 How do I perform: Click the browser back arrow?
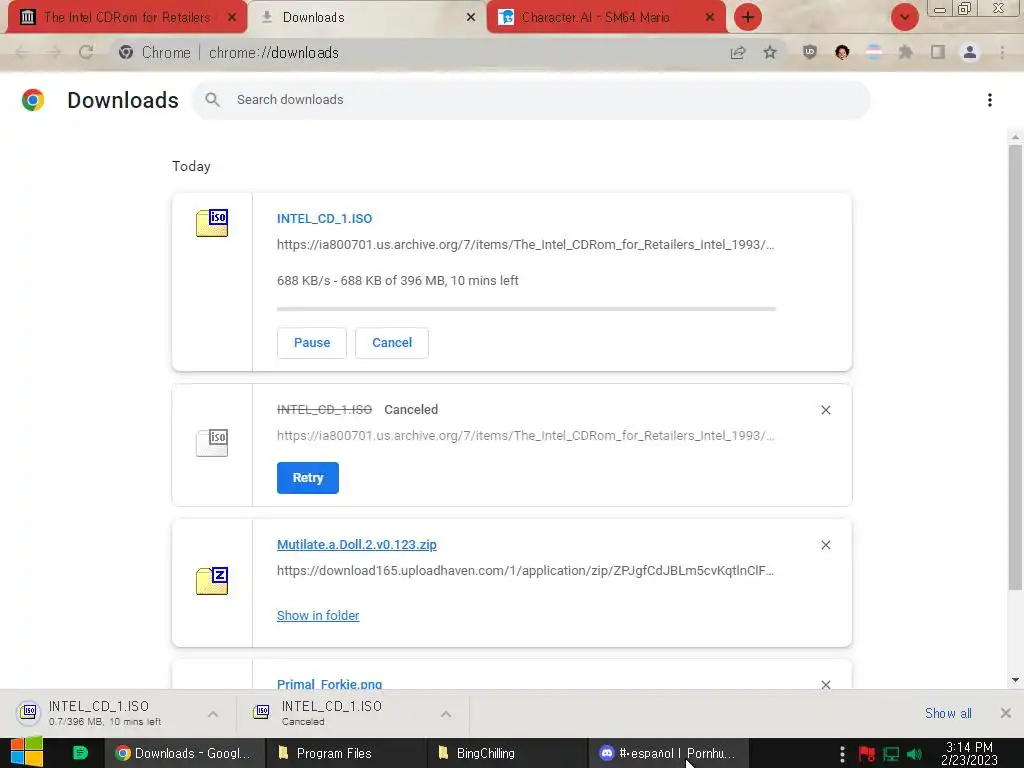click(22, 52)
